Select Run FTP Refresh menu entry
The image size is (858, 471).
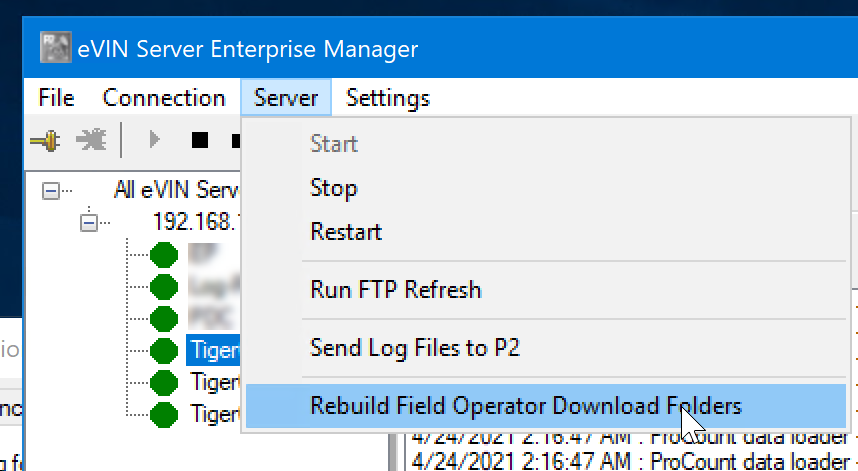396,290
